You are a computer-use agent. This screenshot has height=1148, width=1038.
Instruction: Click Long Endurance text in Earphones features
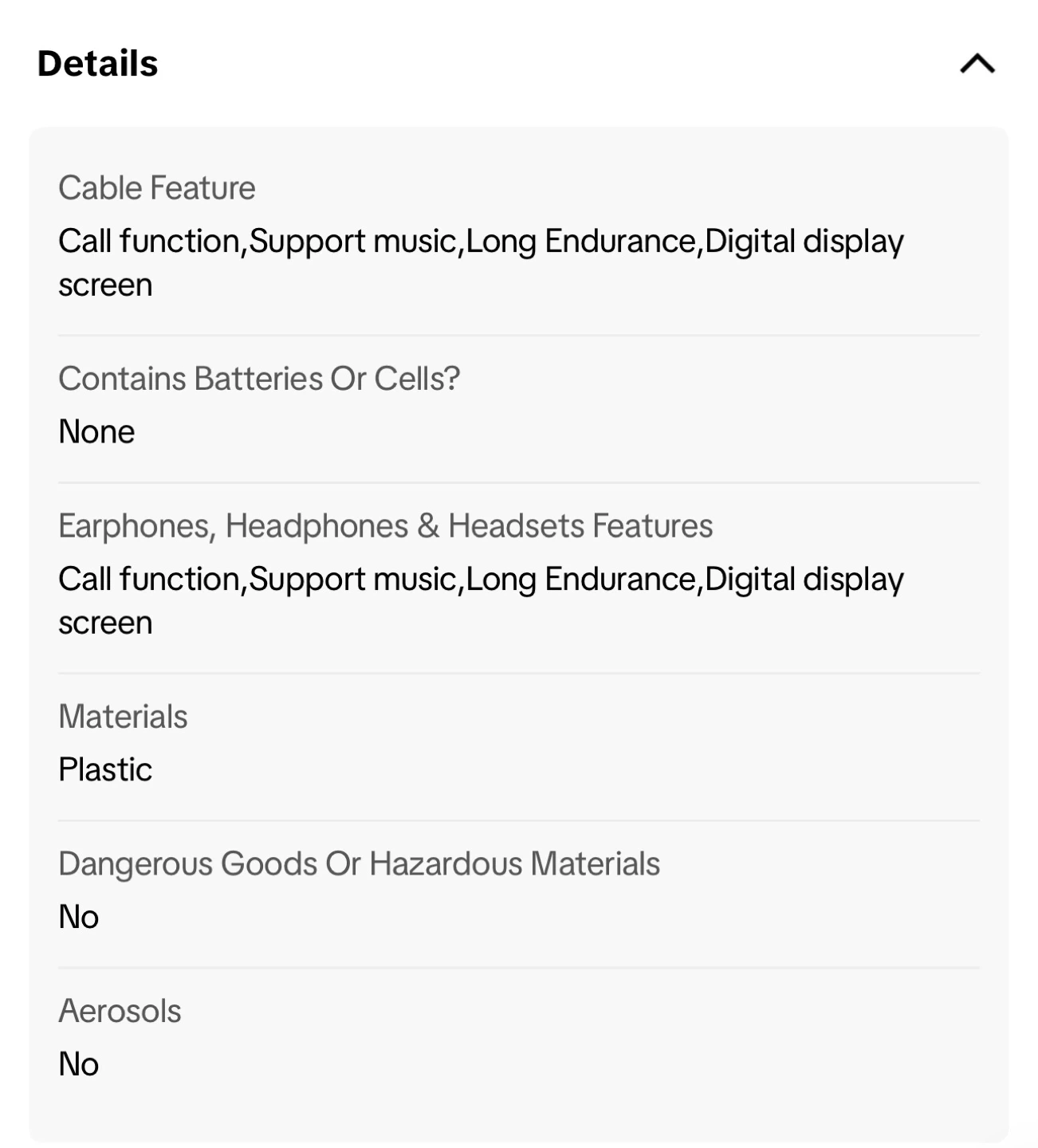pos(580,579)
